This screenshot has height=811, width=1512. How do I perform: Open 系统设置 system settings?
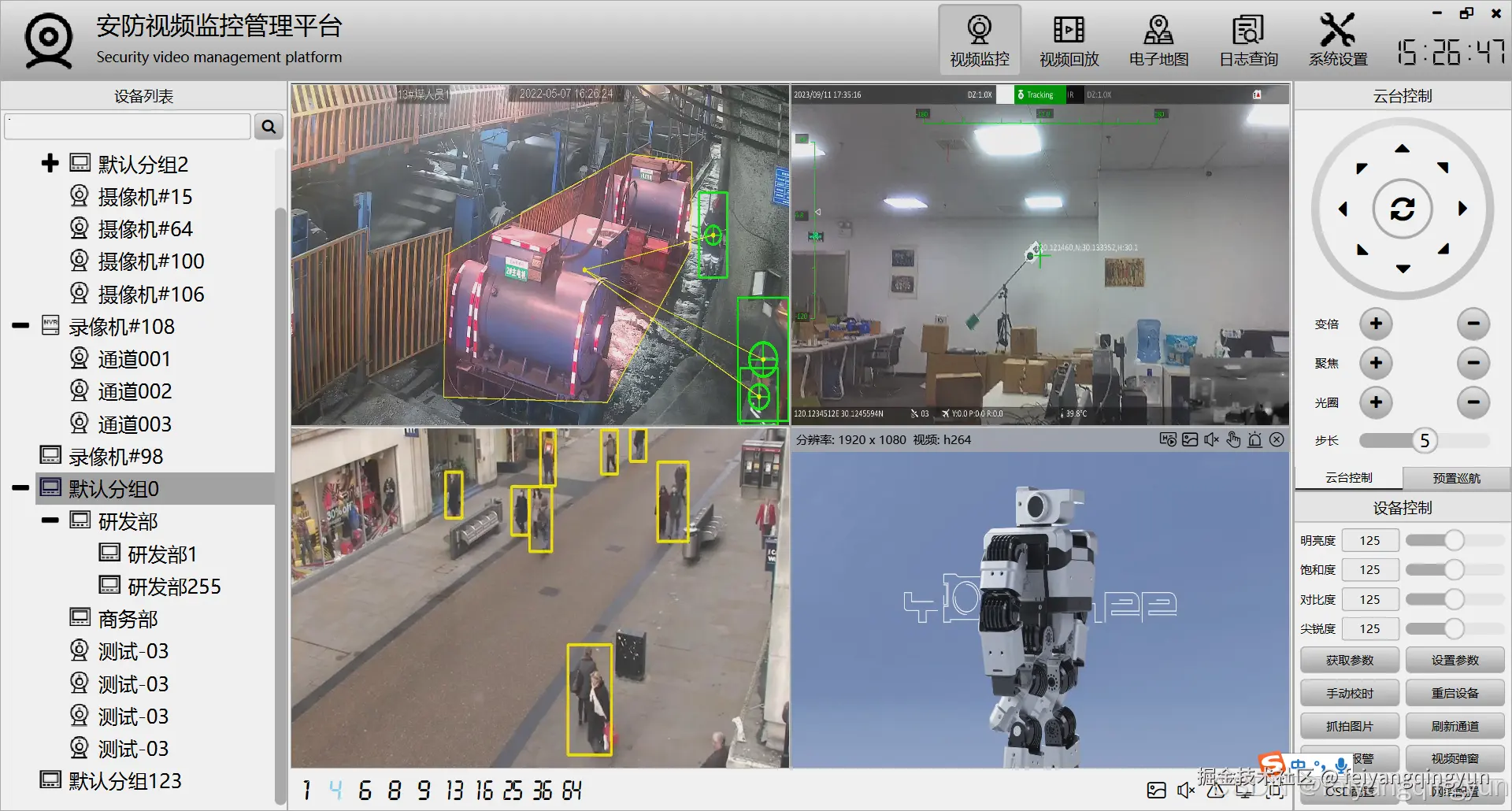(1338, 41)
